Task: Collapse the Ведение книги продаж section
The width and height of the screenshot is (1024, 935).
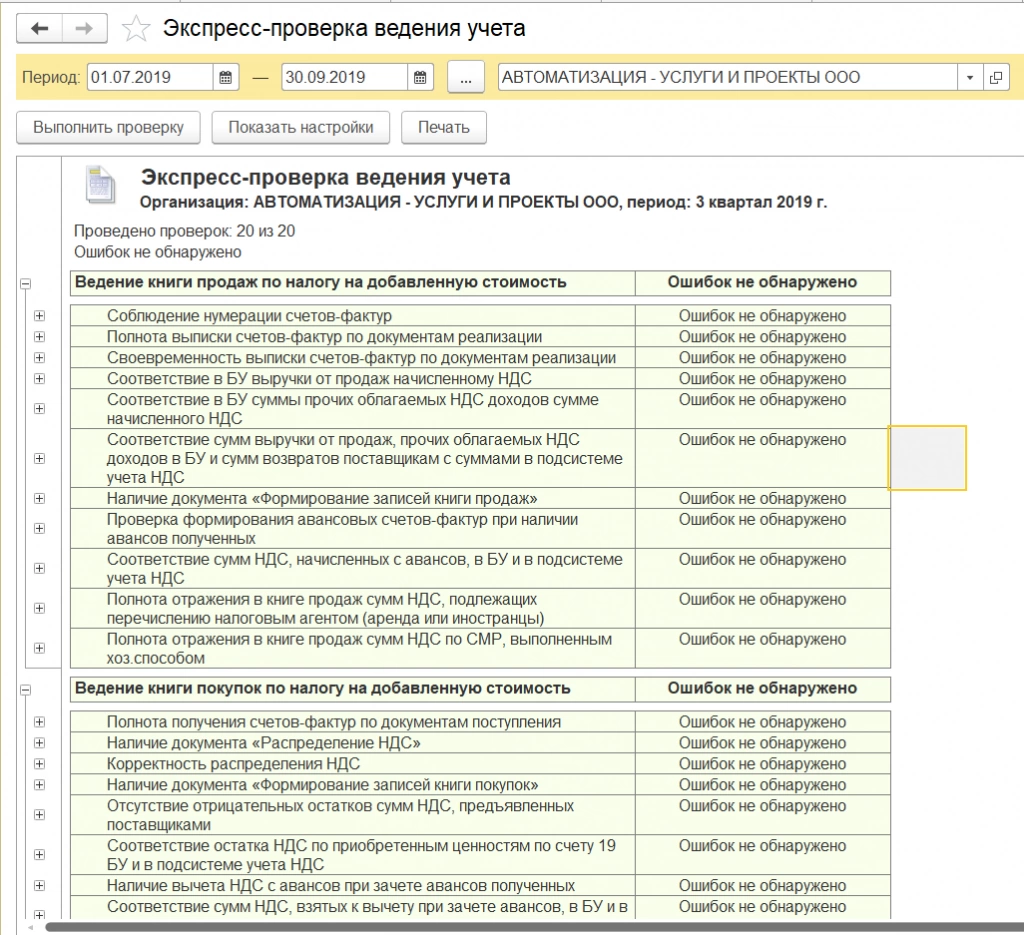Action: coord(25,284)
